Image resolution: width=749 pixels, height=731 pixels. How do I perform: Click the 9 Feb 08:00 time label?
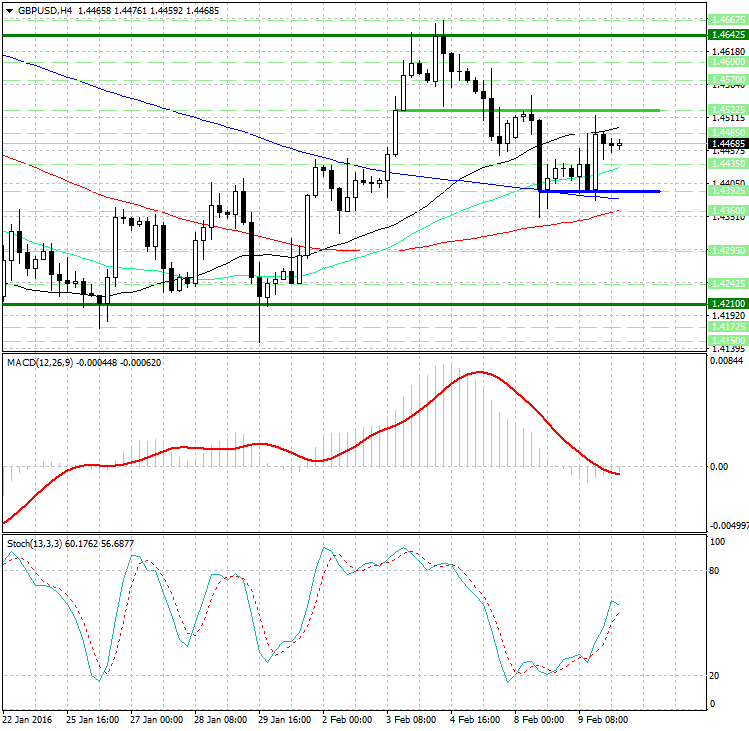[603, 720]
